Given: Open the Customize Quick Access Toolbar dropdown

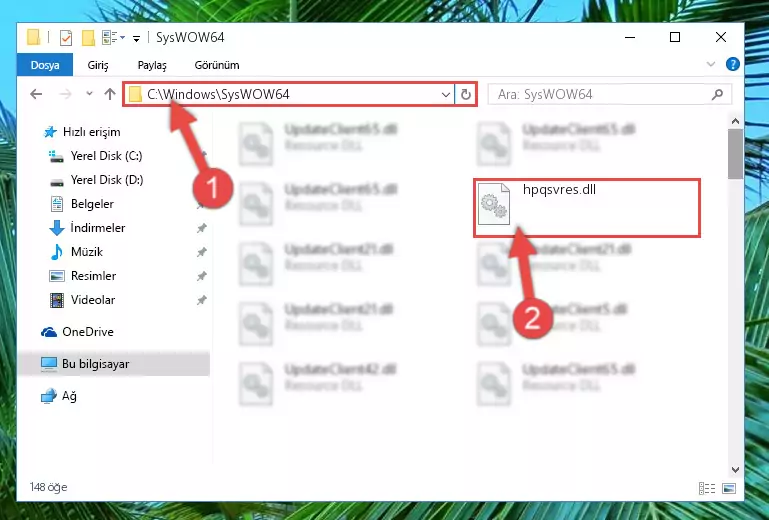Looking at the screenshot, I should (x=136, y=38).
